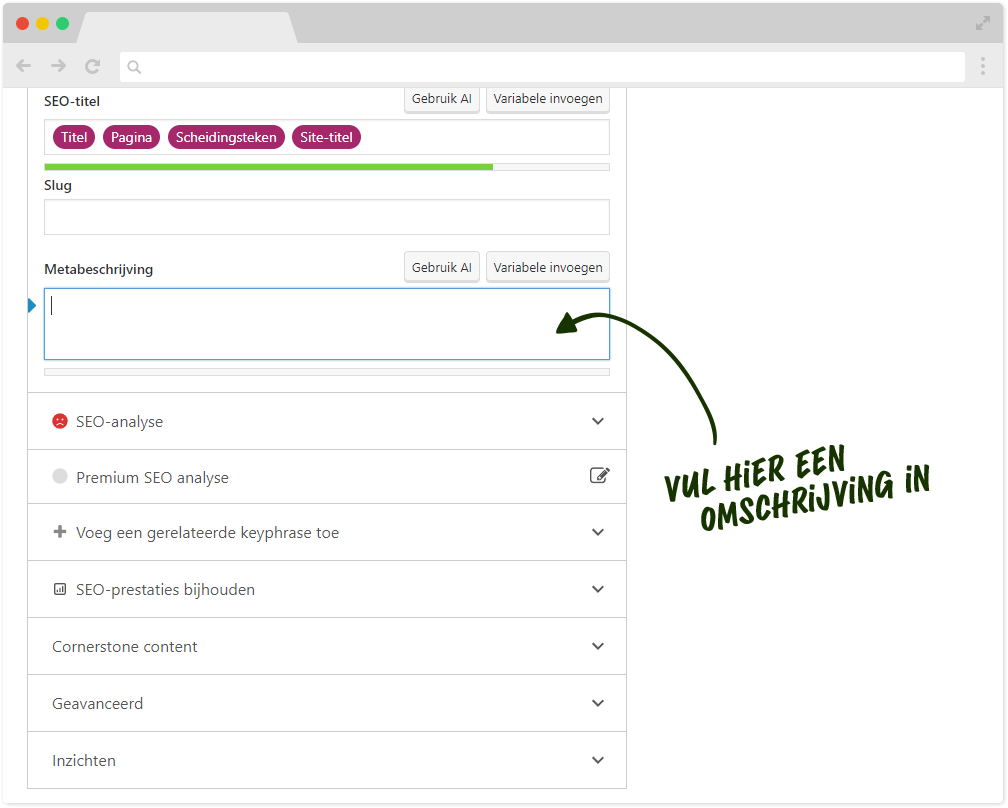1008x808 pixels.
Task: Click the plus icon for related keyphrase
Action: point(60,532)
